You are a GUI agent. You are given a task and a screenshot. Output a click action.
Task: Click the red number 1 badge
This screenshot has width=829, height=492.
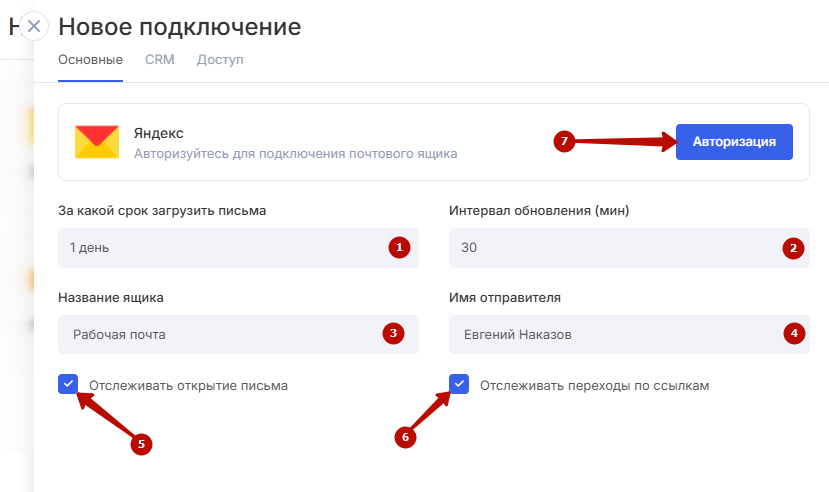click(x=399, y=247)
